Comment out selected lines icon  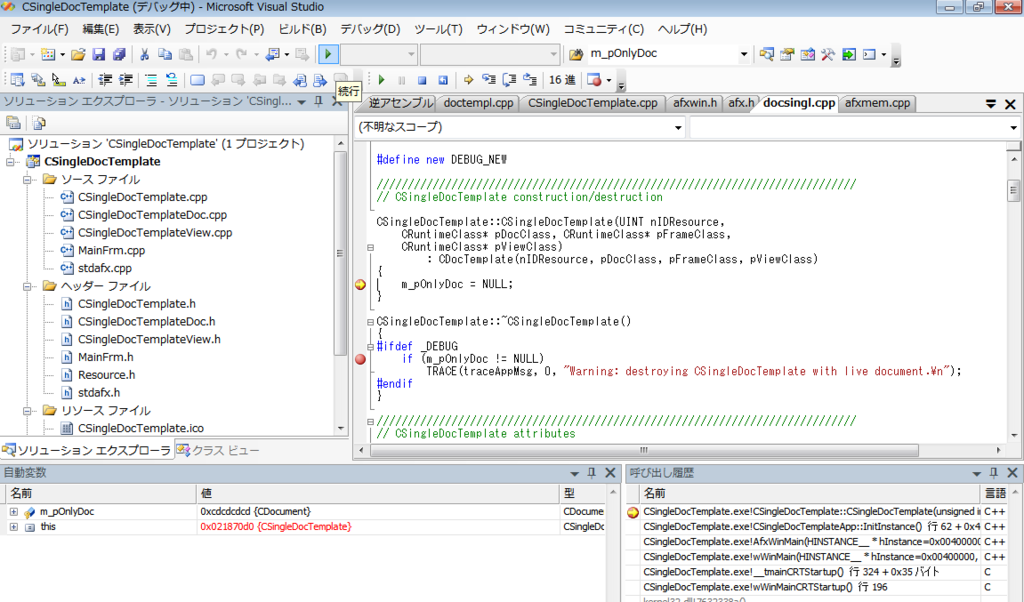(x=151, y=80)
